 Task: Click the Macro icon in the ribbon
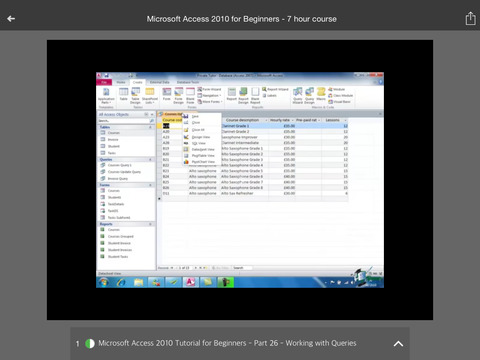(321, 94)
